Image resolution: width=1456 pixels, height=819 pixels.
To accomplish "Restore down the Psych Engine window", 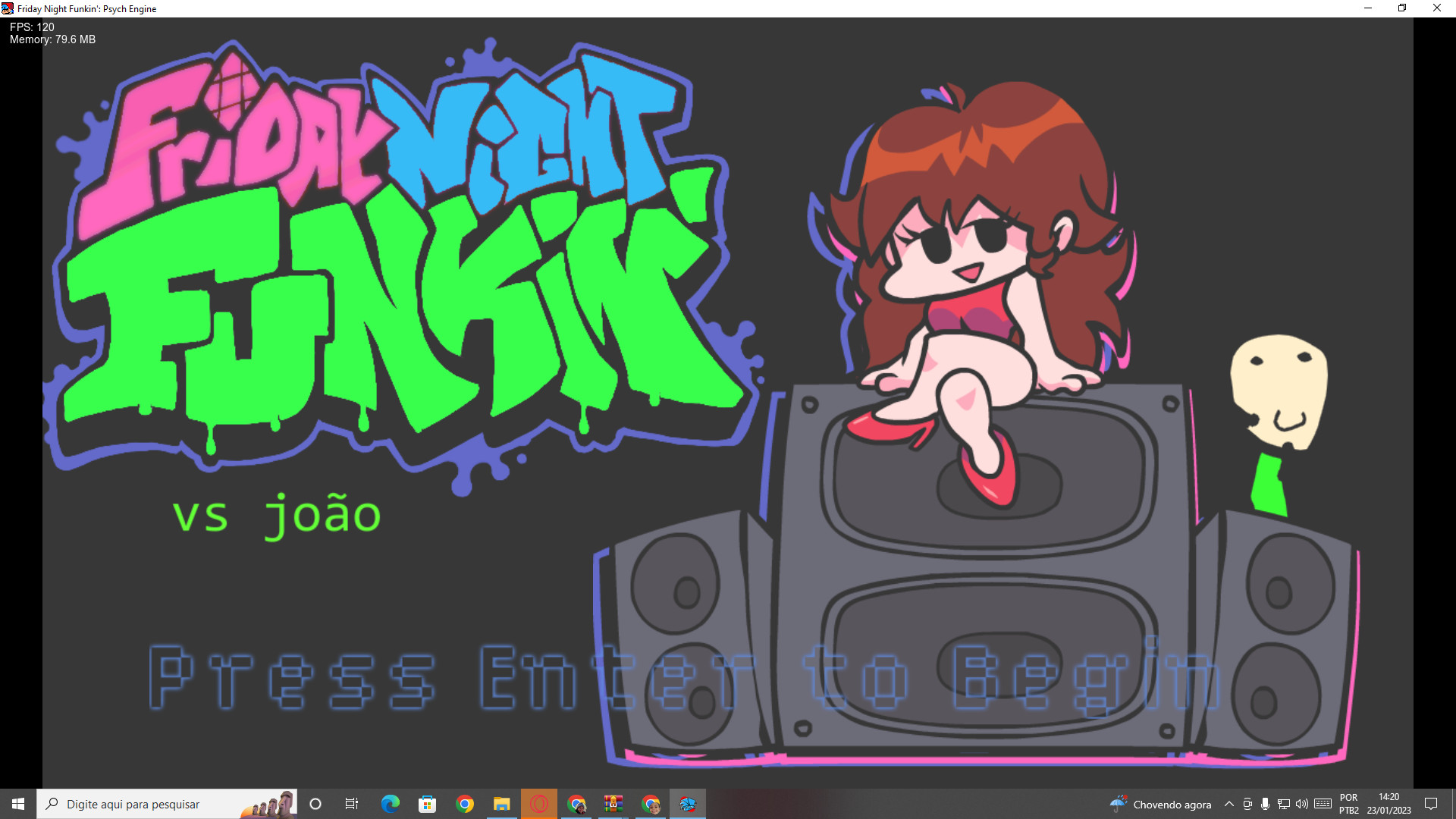I will click(1402, 8).
